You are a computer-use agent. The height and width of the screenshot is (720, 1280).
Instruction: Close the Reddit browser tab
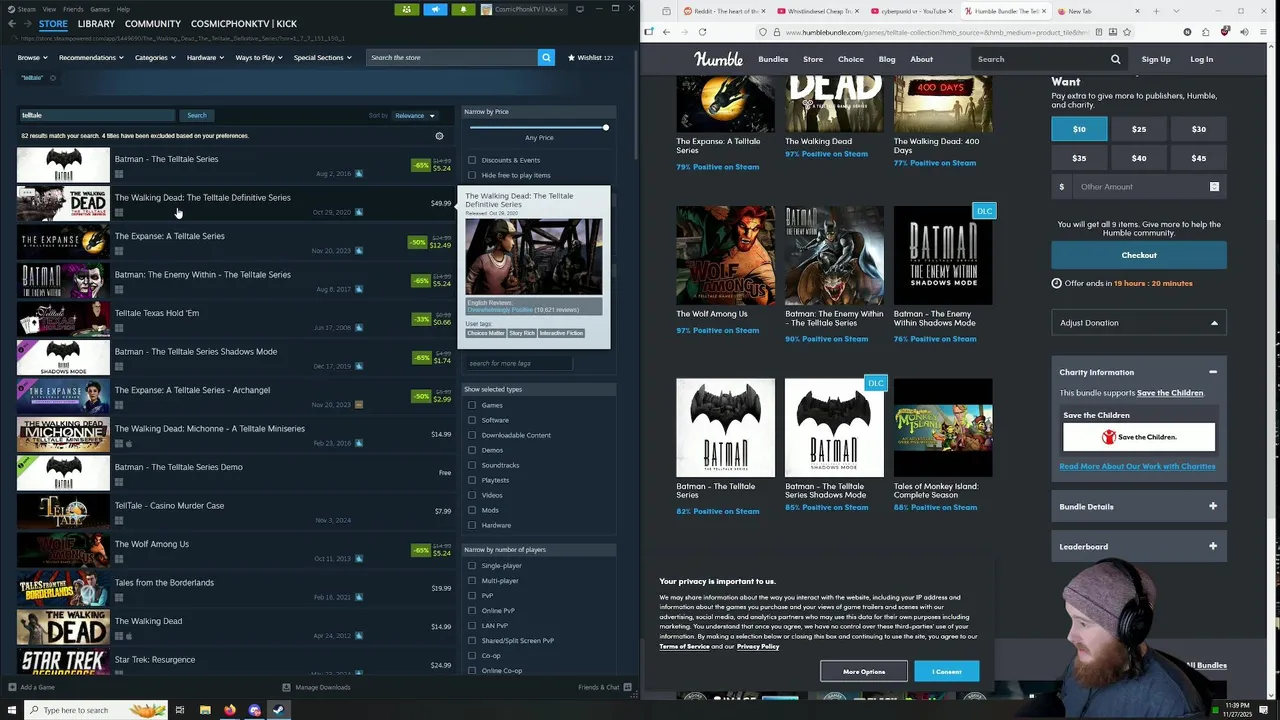[x=765, y=11]
